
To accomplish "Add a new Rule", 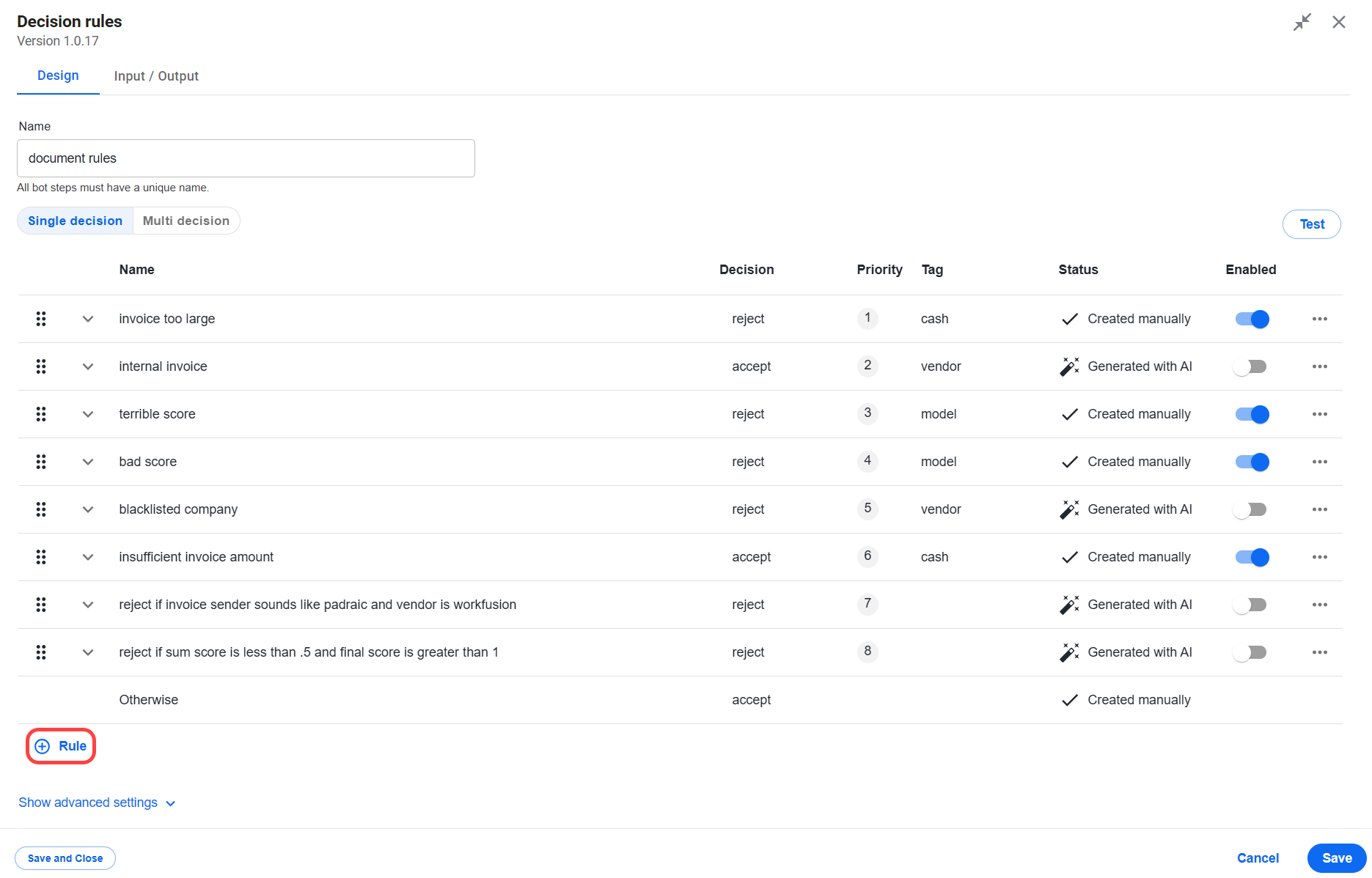I will pos(61,746).
